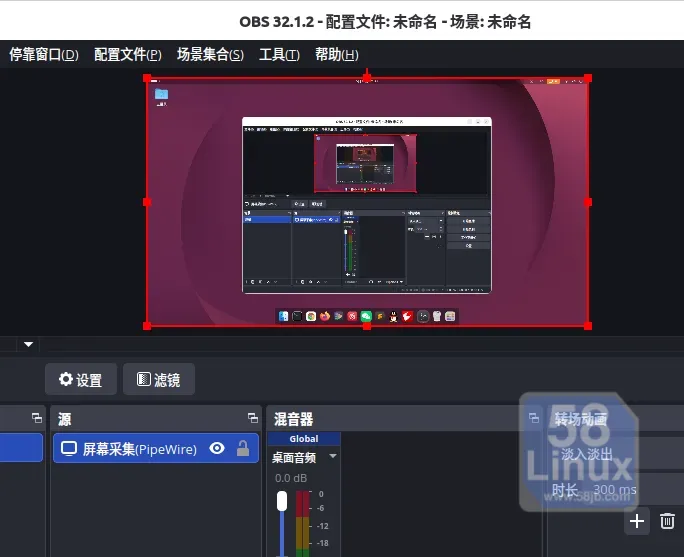
Task: Open the 淡入淡出 transition dropdown
Action: (615, 454)
